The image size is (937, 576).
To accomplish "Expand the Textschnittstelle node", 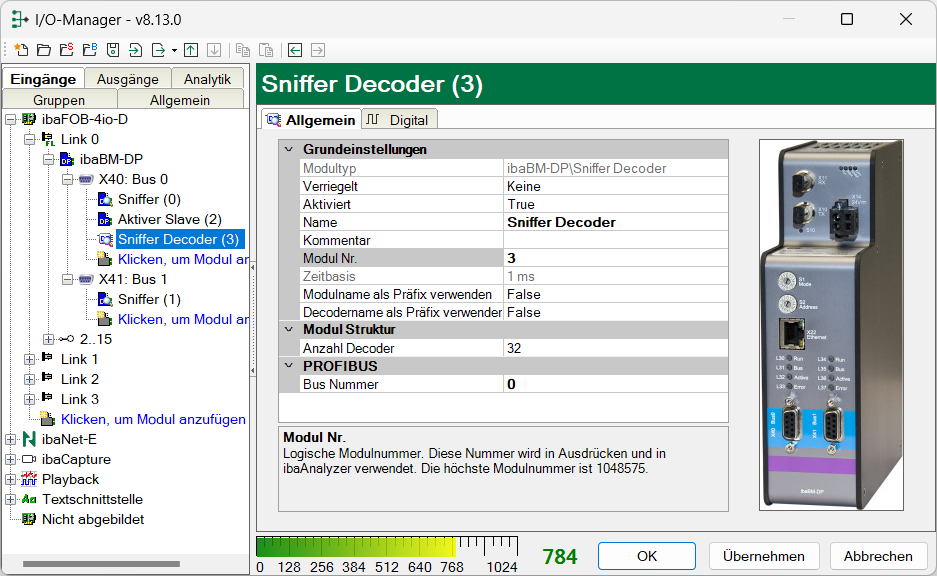I will (10, 500).
